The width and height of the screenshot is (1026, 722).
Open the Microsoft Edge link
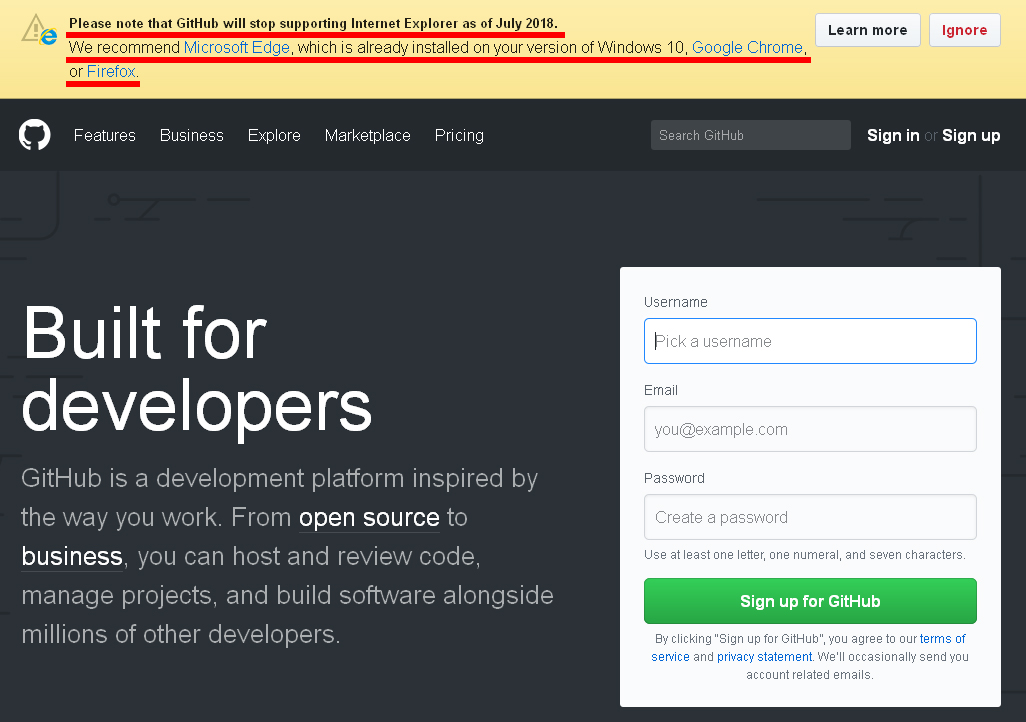pyautogui.click(x=236, y=48)
